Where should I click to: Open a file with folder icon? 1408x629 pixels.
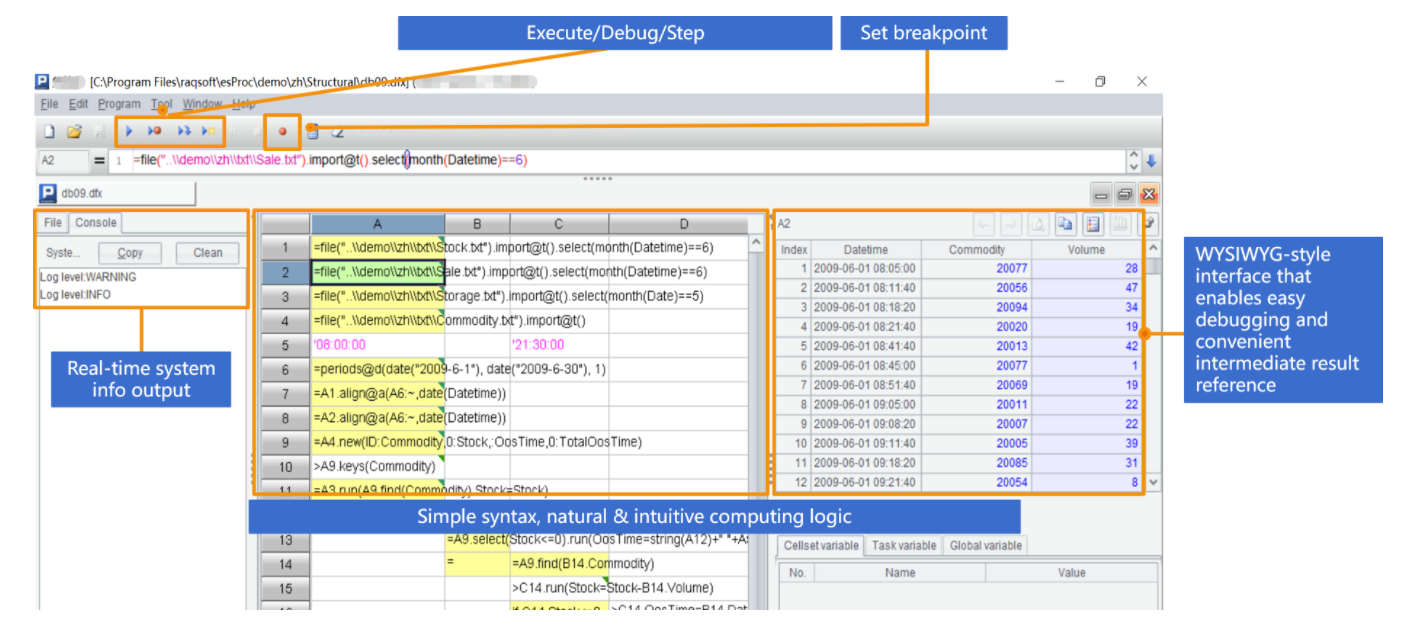coord(74,131)
